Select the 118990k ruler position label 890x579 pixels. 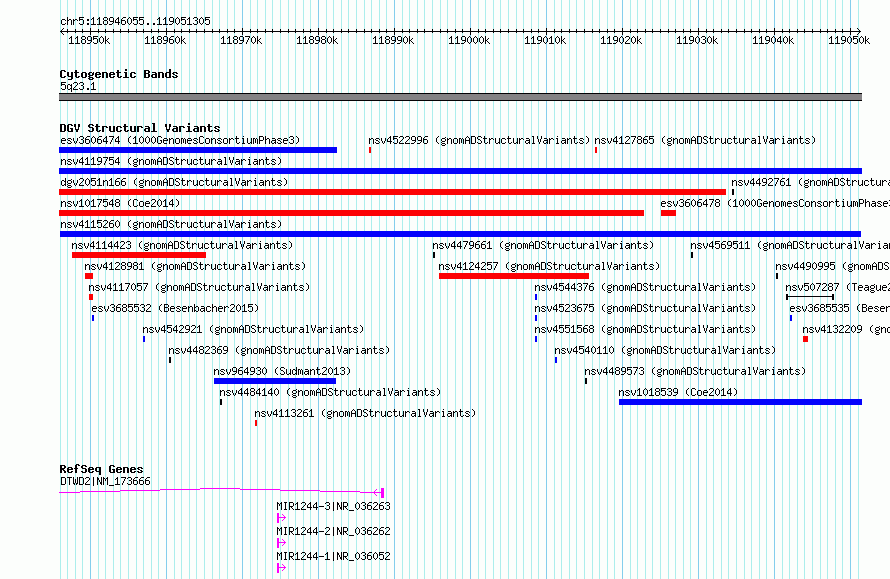[x=393, y=40]
